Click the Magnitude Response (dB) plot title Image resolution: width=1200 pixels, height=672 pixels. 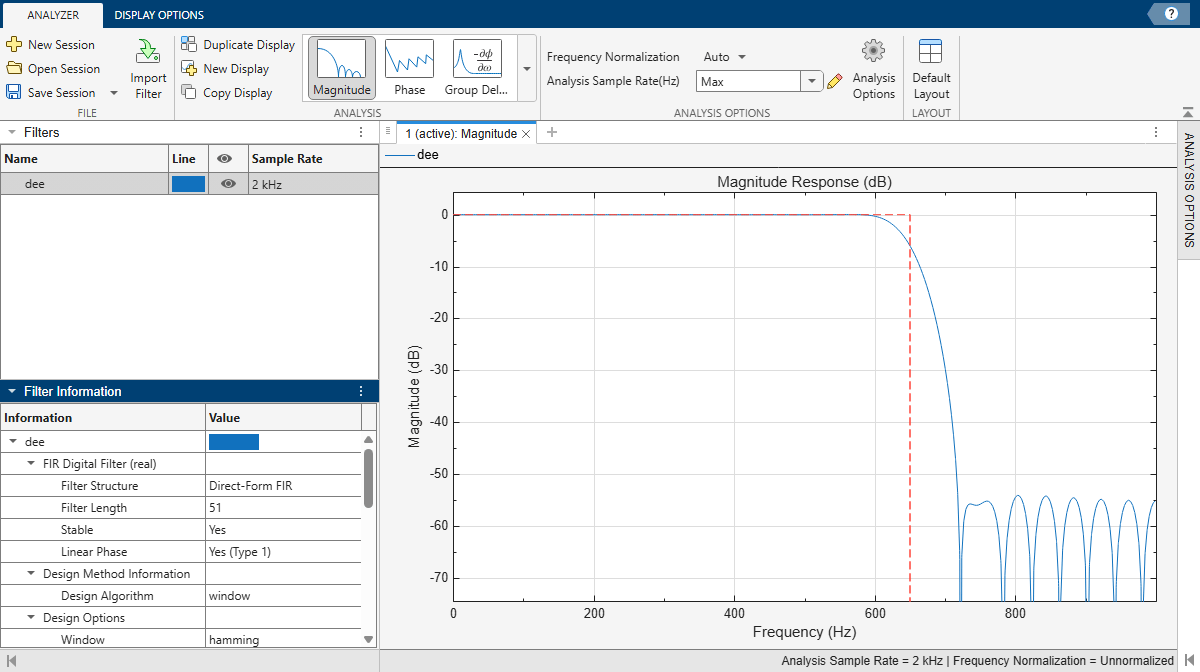point(804,182)
